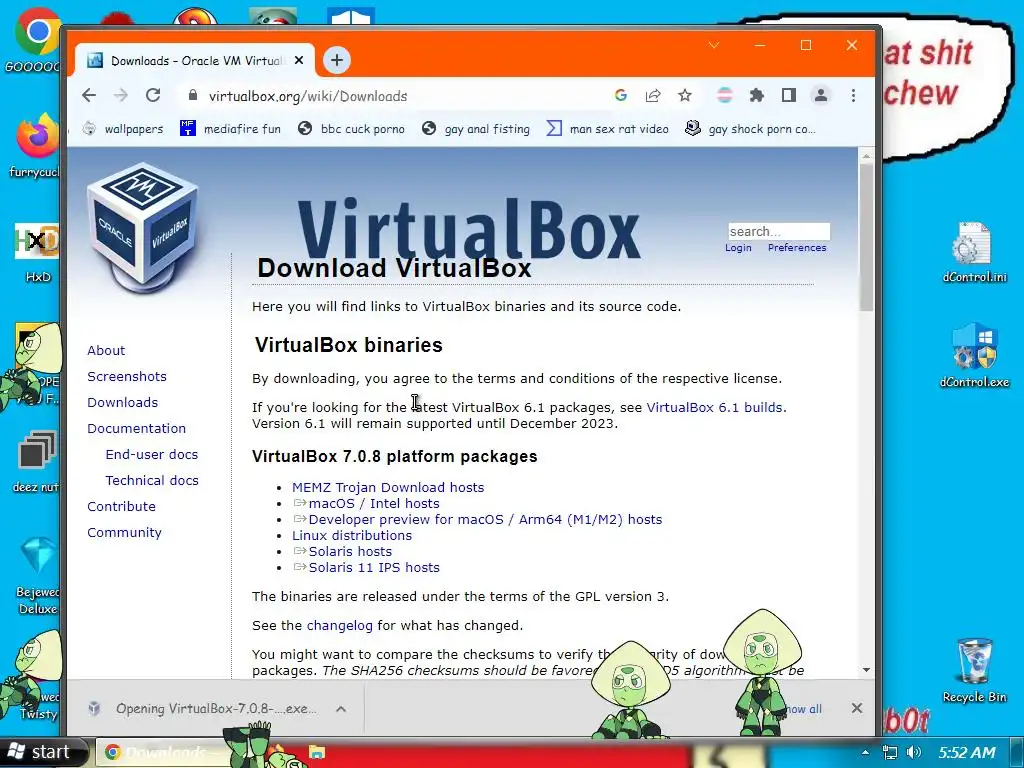Click the macOS / Intel hosts link
The height and width of the screenshot is (768, 1024).
pos(374,504)
